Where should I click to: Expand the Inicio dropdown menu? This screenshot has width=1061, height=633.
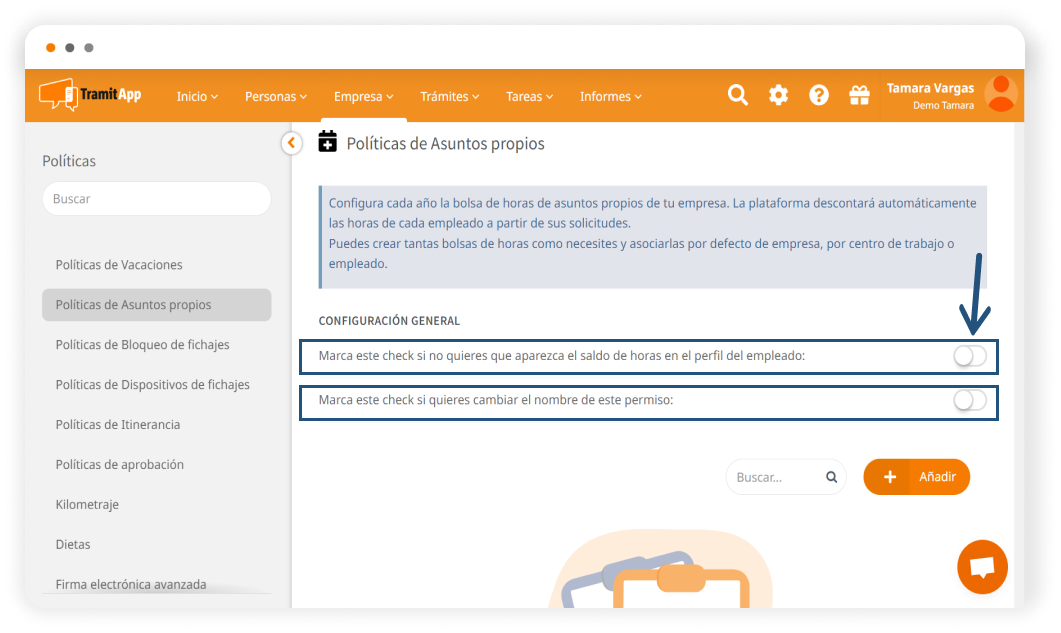click(x=197, y=97)
